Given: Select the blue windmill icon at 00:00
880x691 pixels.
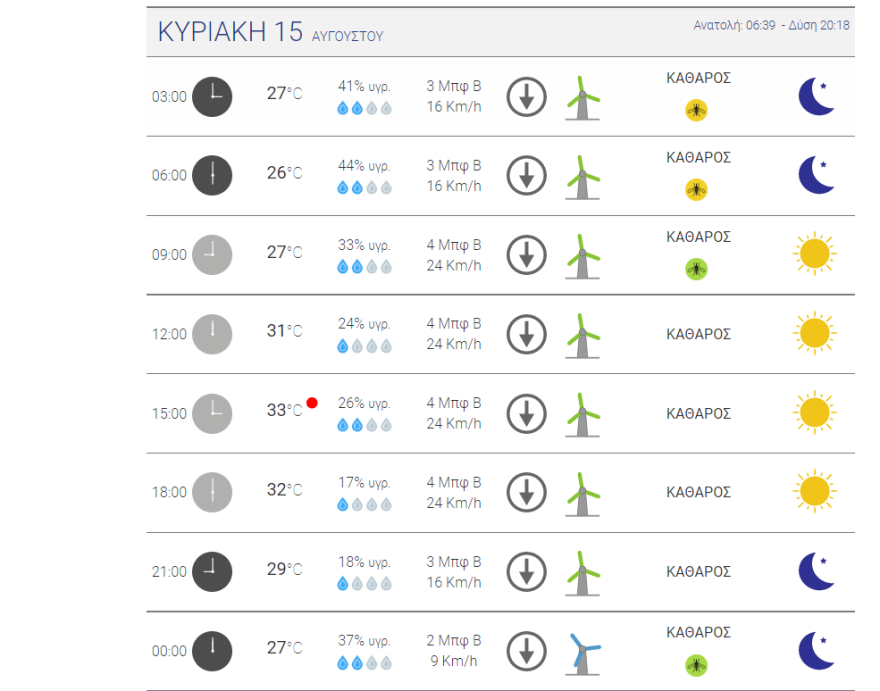Looking at the screenshot, I should [582, 653].
